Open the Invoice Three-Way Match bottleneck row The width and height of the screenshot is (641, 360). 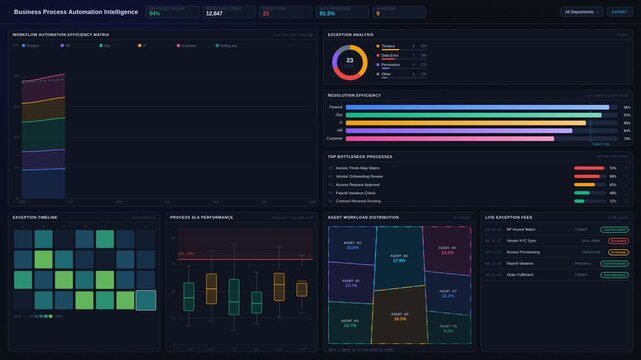point(478,168)
